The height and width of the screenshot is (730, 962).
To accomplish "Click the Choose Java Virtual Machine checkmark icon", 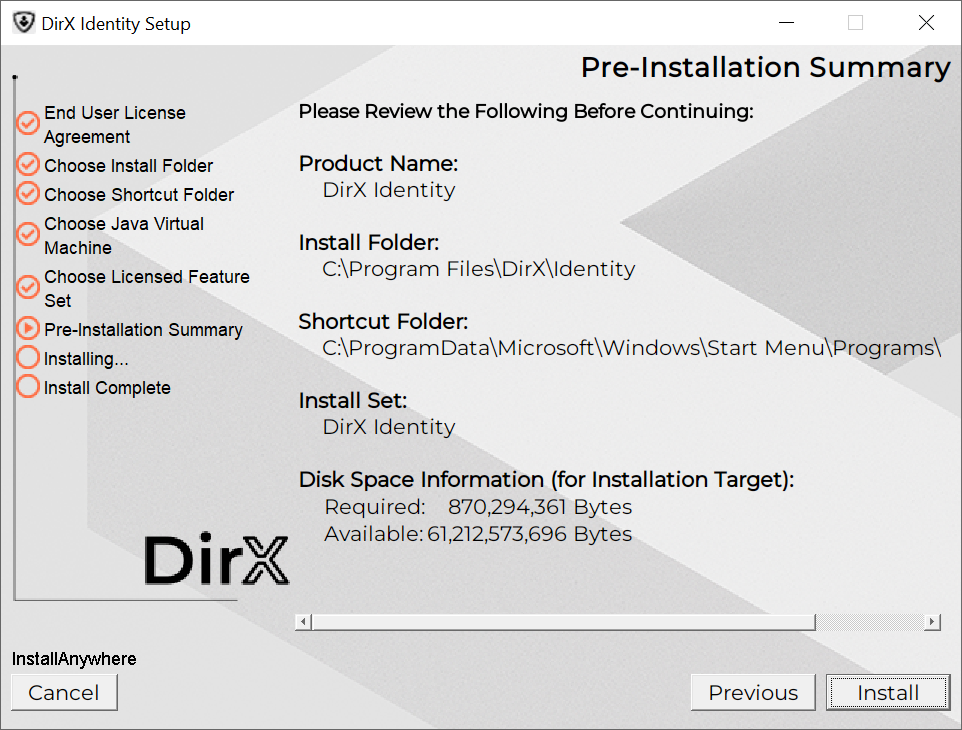I will 28,235.
